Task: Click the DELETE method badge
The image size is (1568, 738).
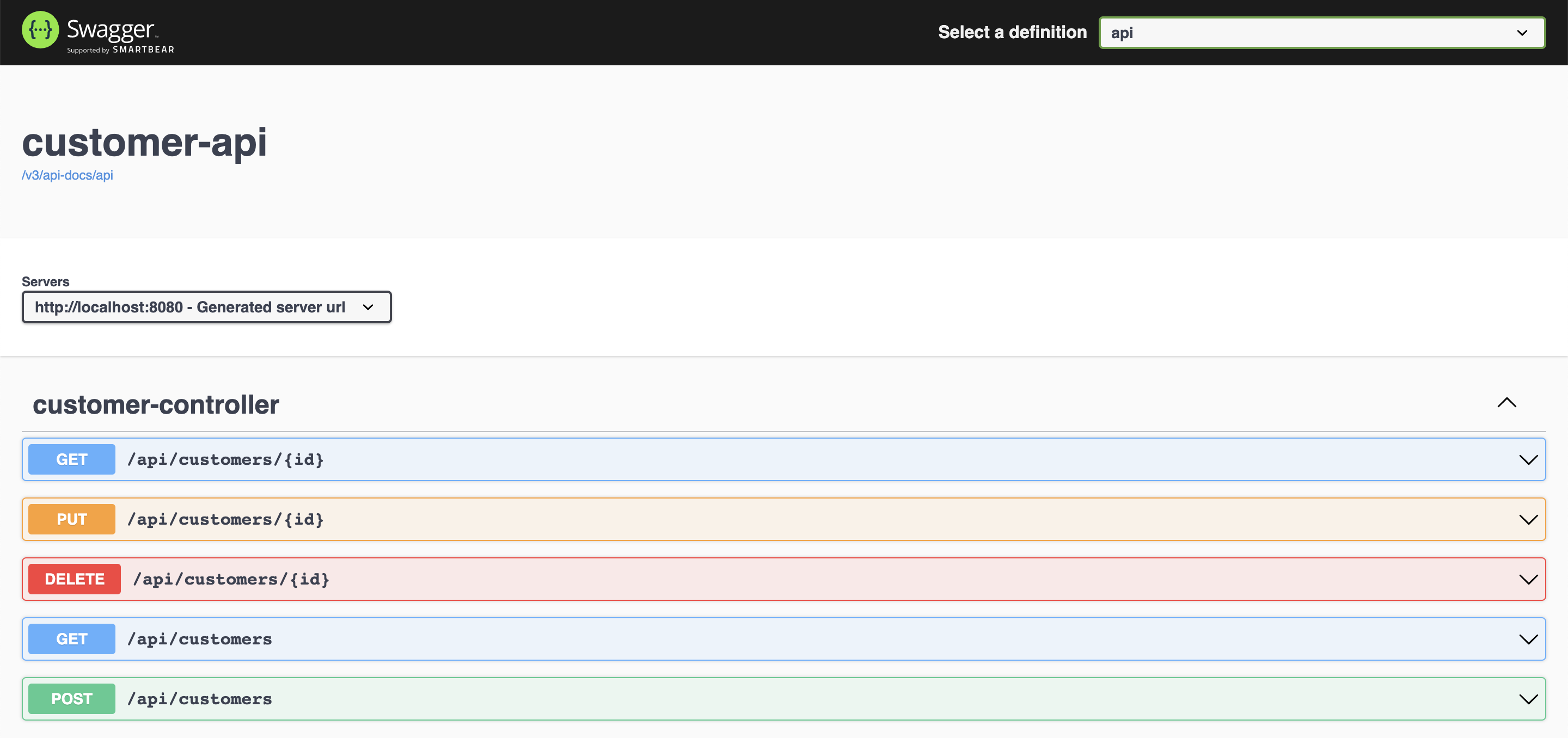Action: (x=74, y=579)
